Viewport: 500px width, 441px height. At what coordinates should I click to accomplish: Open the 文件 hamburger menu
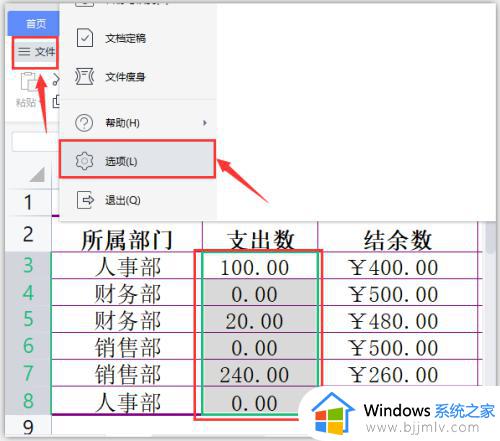tap(36, 52)
